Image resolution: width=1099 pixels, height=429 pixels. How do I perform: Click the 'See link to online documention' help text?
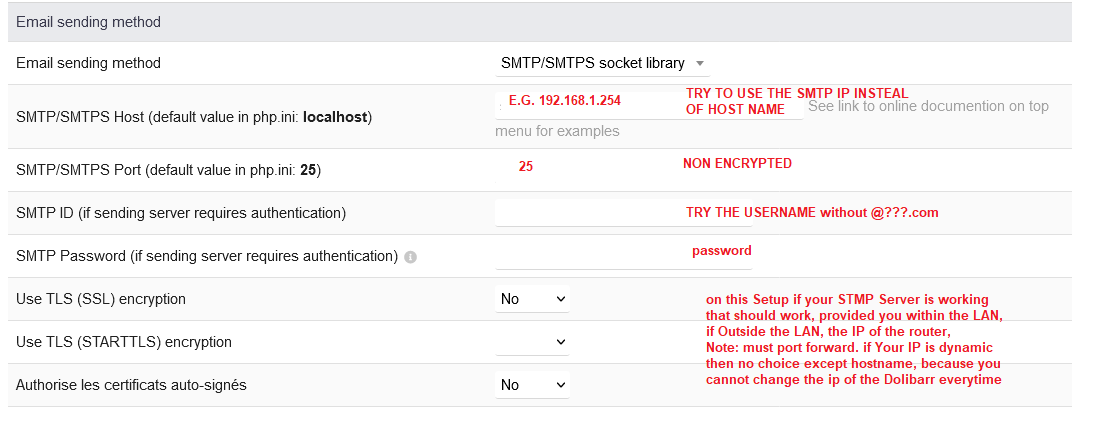(927, 106)
